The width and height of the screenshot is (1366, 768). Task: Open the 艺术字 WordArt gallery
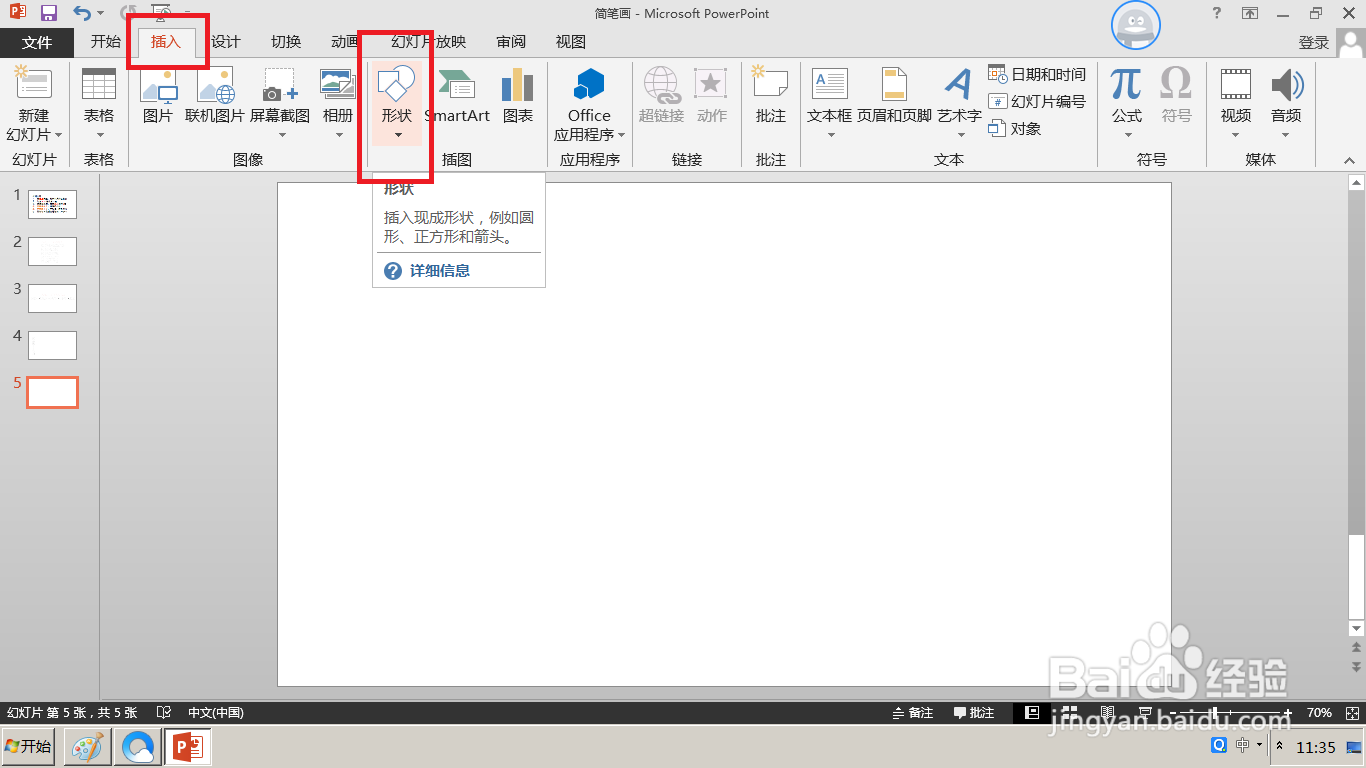[x=959, y=104]
